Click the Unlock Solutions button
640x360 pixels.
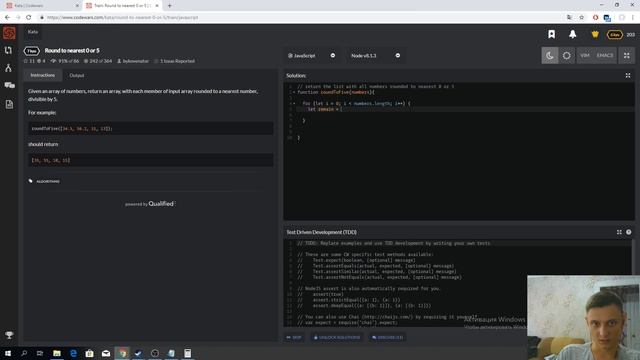click(337, 338)
